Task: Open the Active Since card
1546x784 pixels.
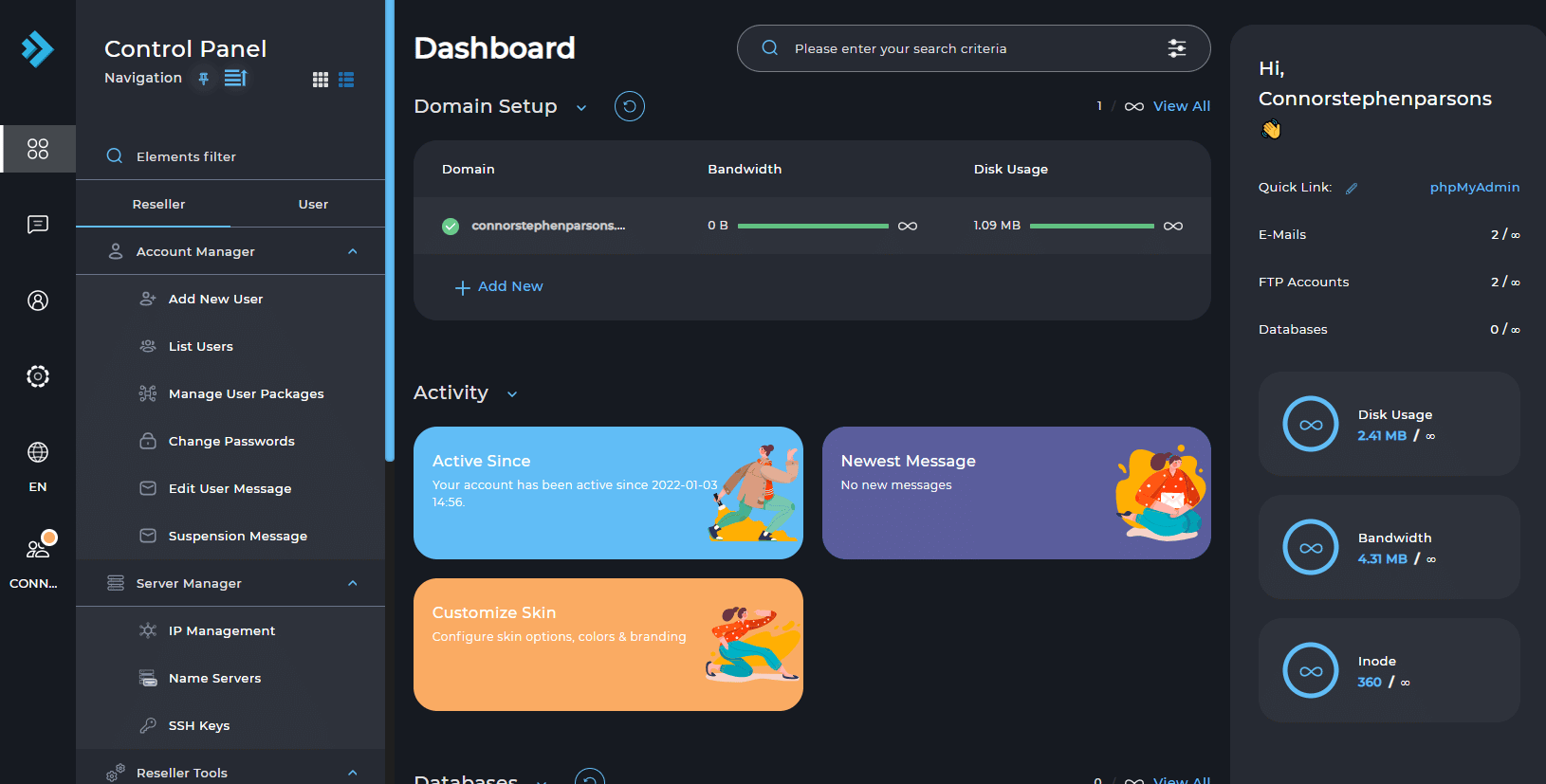Action: pyautogui.click(x=608, y=493)
